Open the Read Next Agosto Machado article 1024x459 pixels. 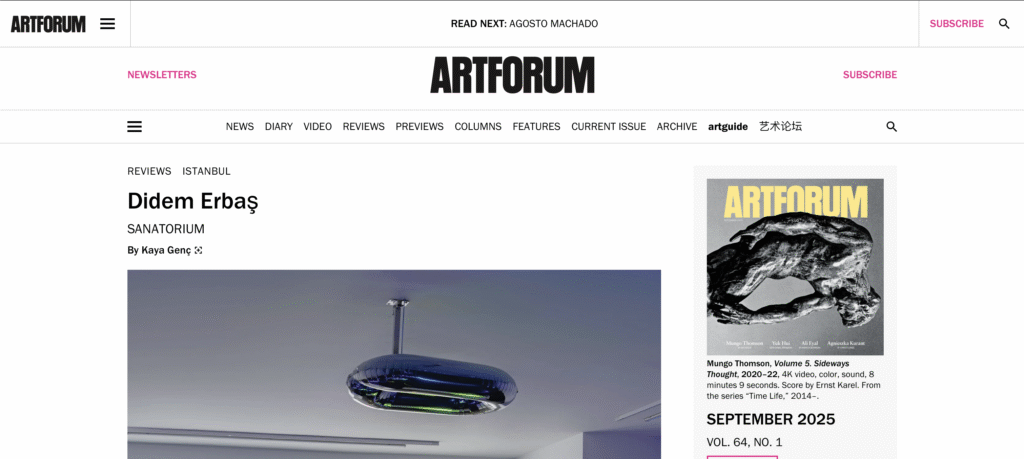524,24
